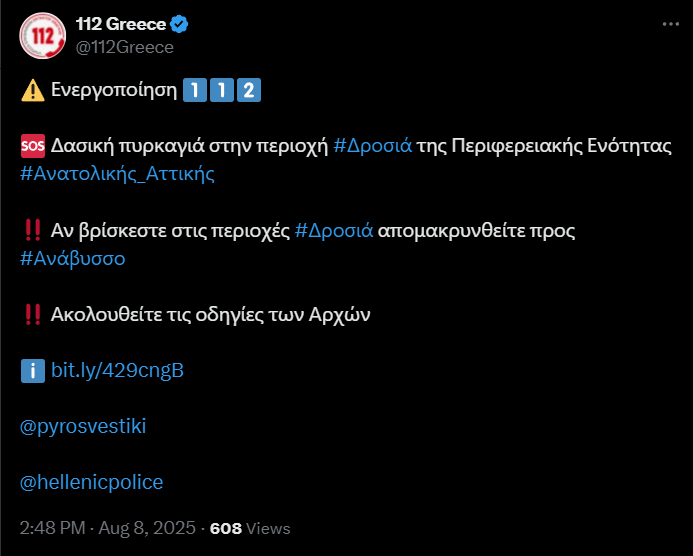This screenshot has height=556, width=693.
Task: Open the three-dot more options menu
Action: (665, 25)
